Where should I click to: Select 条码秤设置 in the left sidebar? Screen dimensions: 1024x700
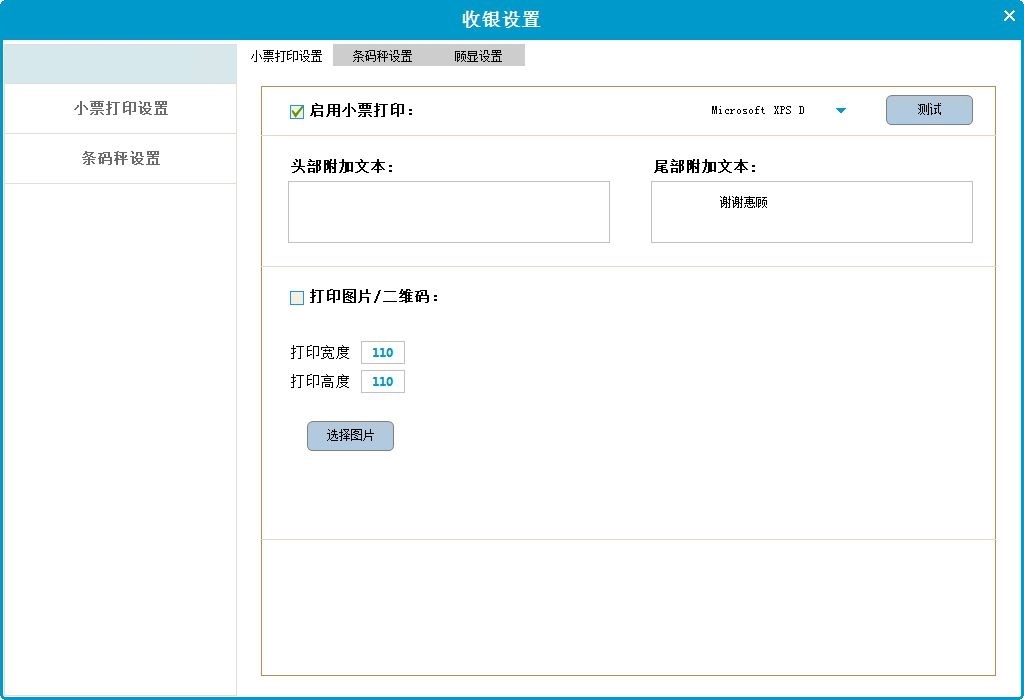tap(120, 159)
